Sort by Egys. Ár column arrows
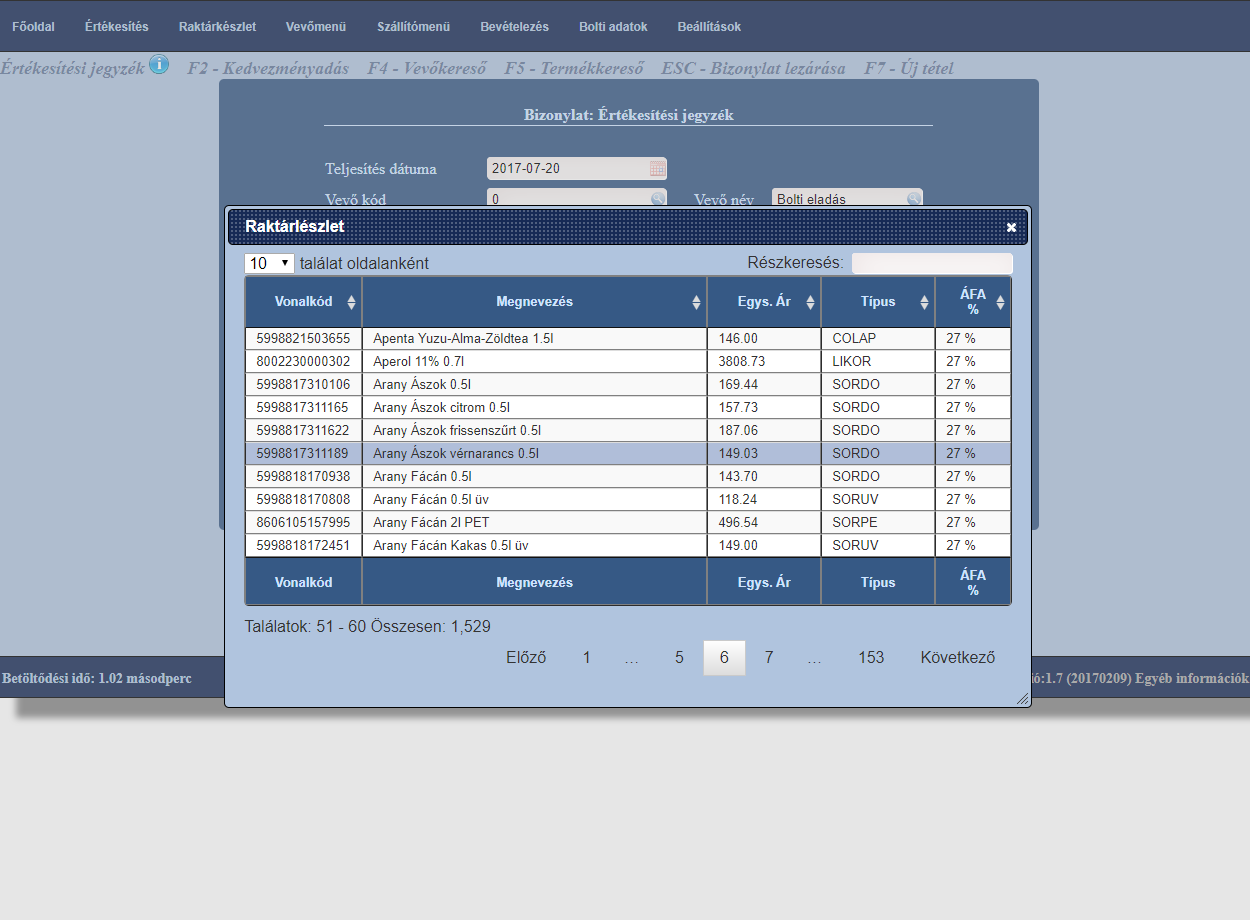This screenshot has width=1250, height=920. tap(810, 302)
